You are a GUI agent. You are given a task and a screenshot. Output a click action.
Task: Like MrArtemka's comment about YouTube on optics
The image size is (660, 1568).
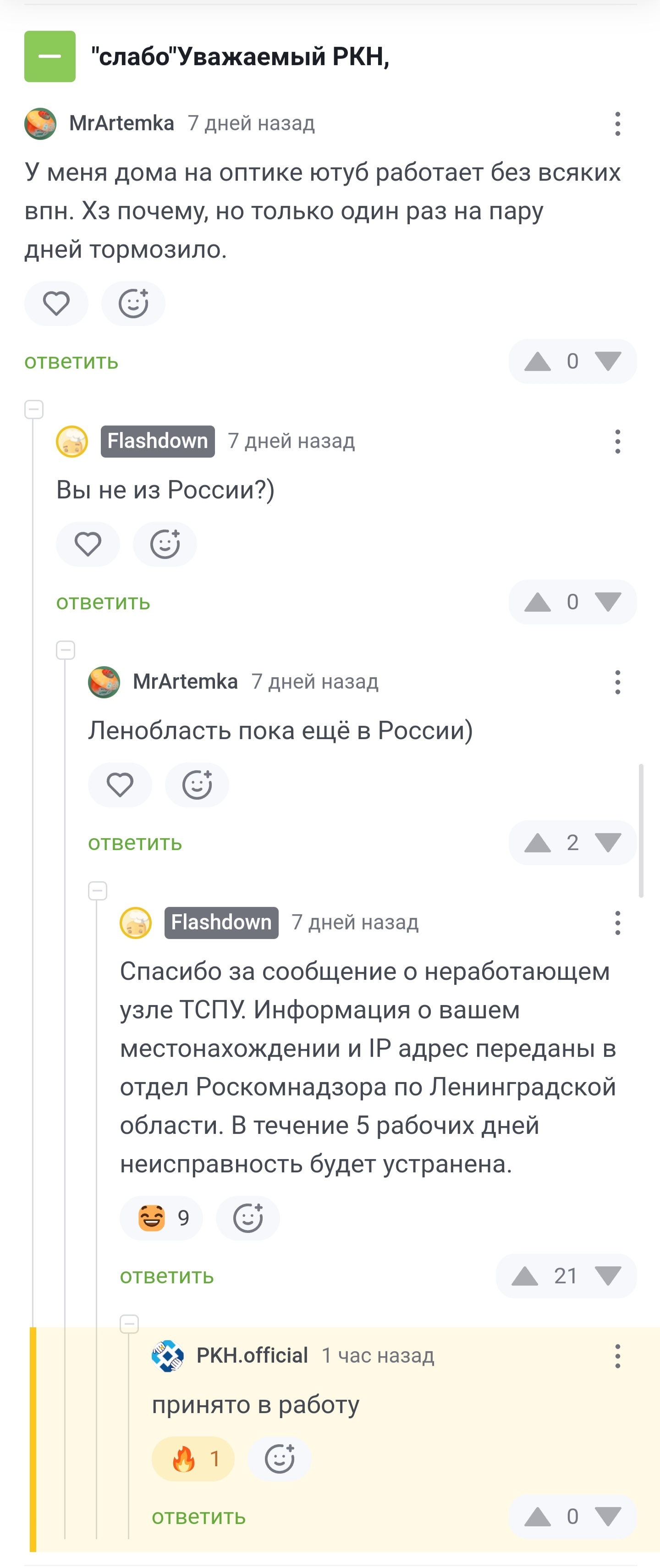coord(56,304)
